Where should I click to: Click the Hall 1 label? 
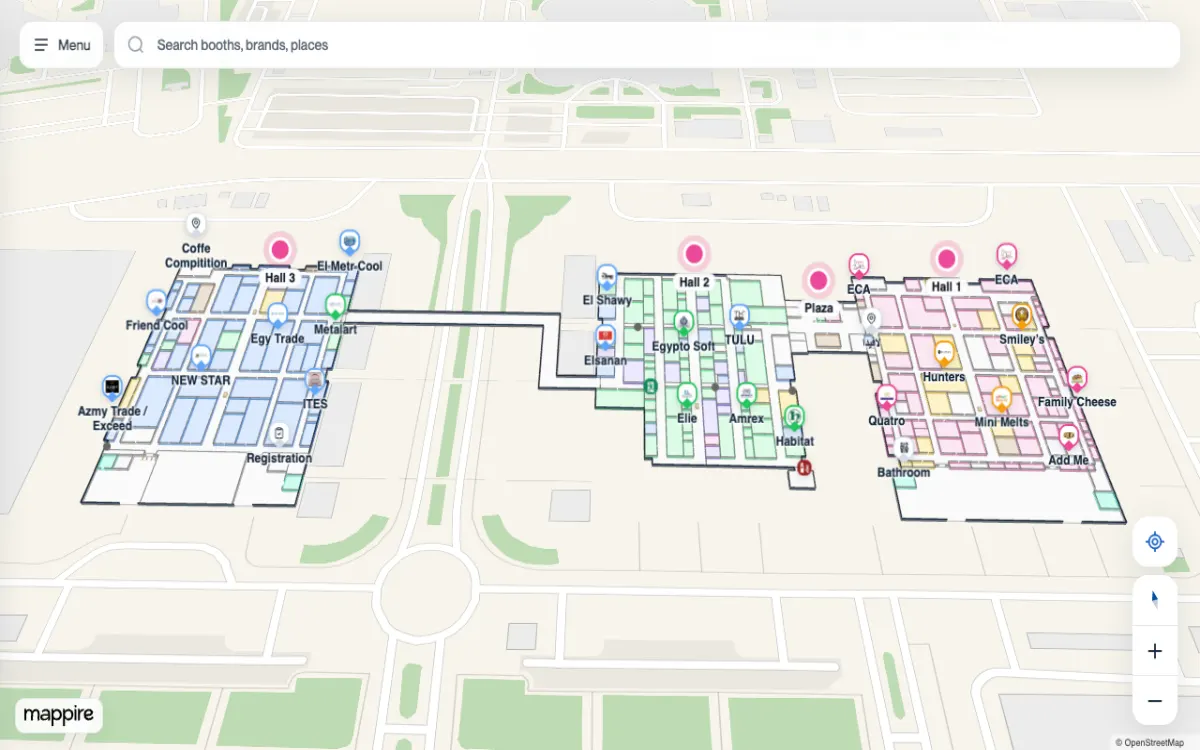946,287
